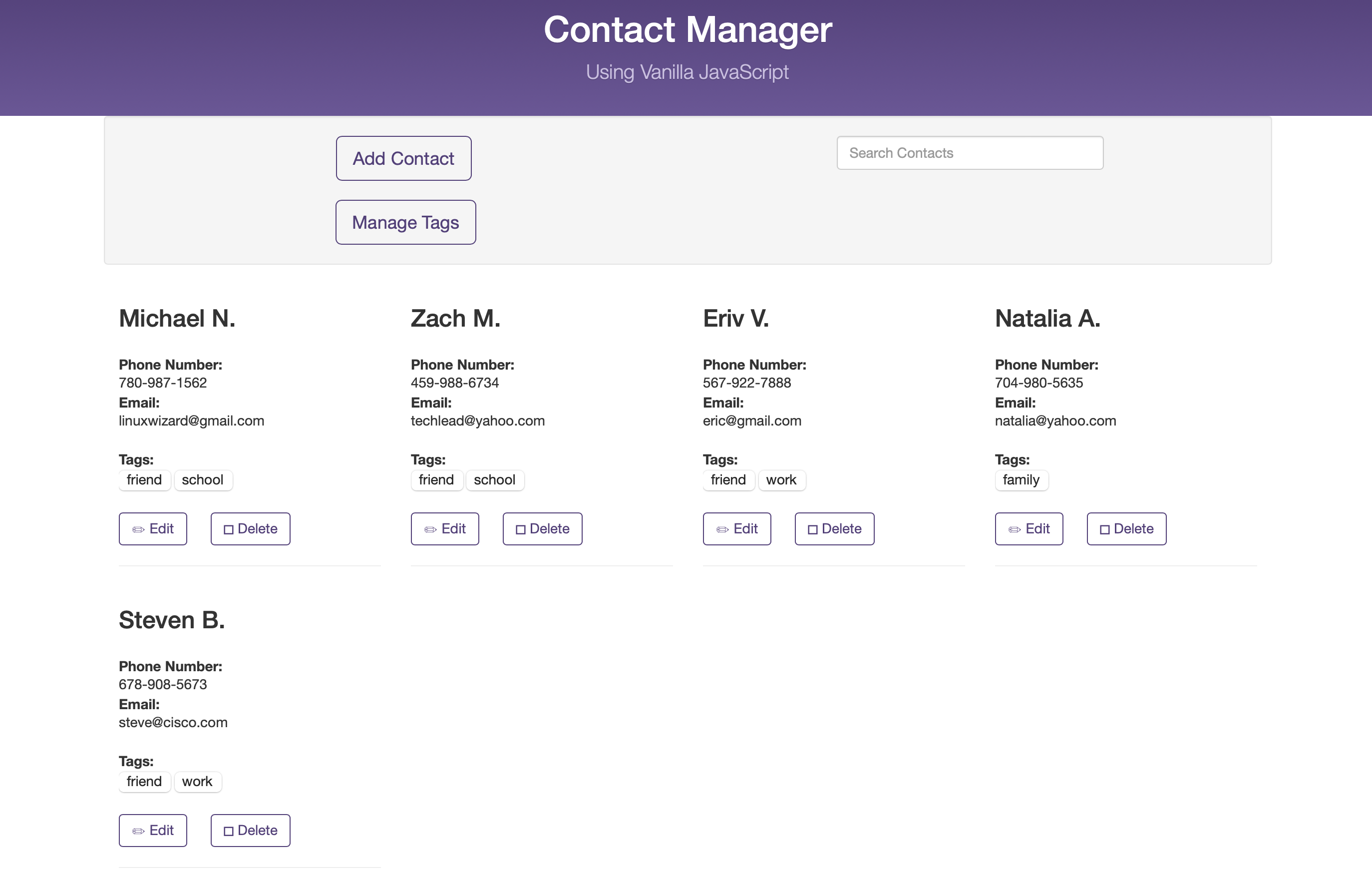The image size is (1372, 871).
Task: Click the pencil Edit icon for Steven B.
Action: 138,831
